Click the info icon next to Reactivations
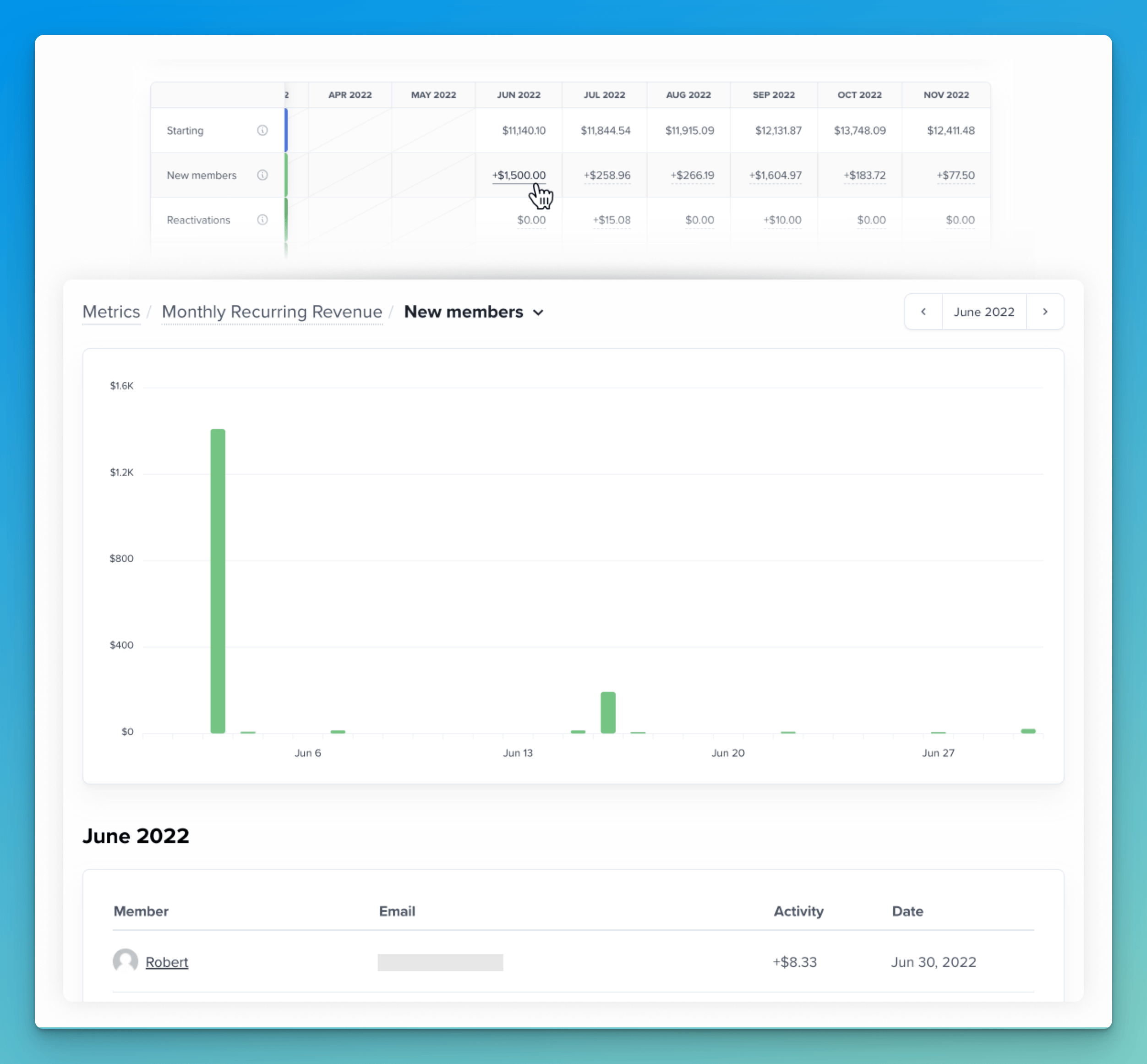The image size is (1147, 1064). (x=264, y=219)
